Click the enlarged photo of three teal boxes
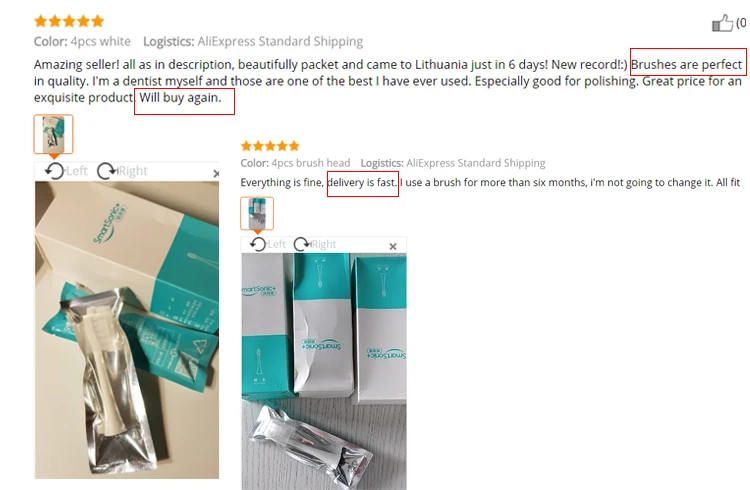The image size is (750, 490). (324, 371)
